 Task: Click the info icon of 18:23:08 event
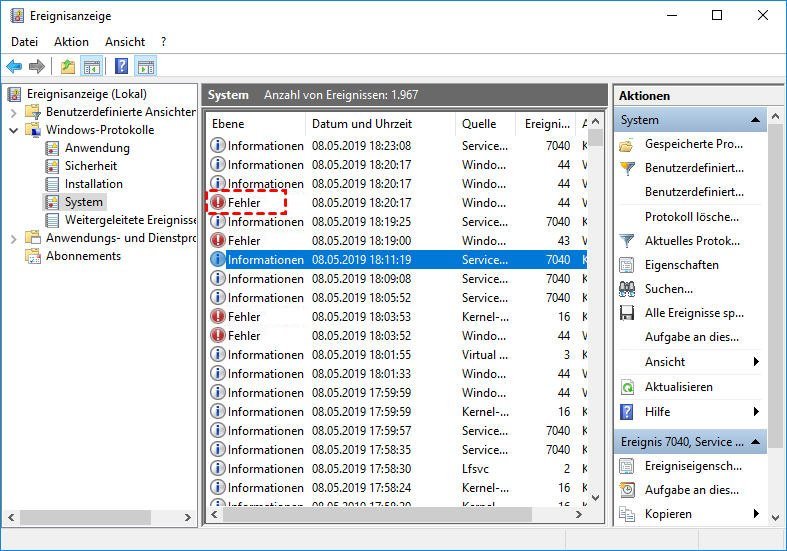[x=218, y=146]
